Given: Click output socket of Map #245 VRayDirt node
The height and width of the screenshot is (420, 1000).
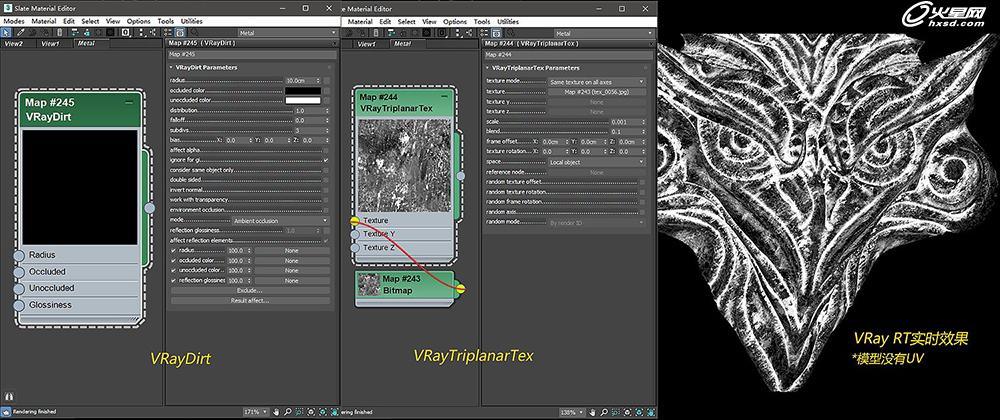Looking at the screenshot, I should pos(150,208).
